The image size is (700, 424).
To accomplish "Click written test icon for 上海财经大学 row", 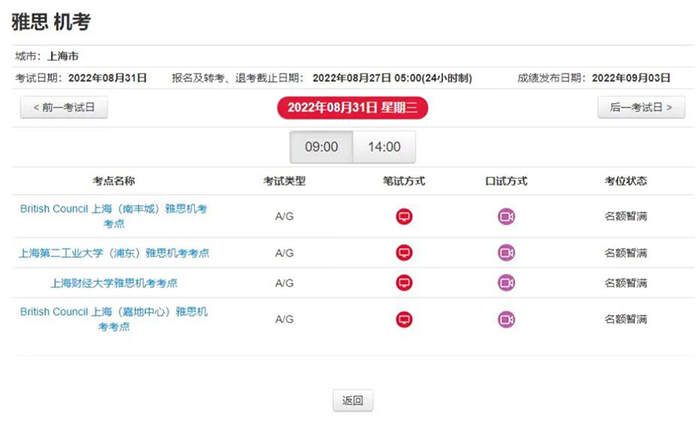I will (404, 283).
